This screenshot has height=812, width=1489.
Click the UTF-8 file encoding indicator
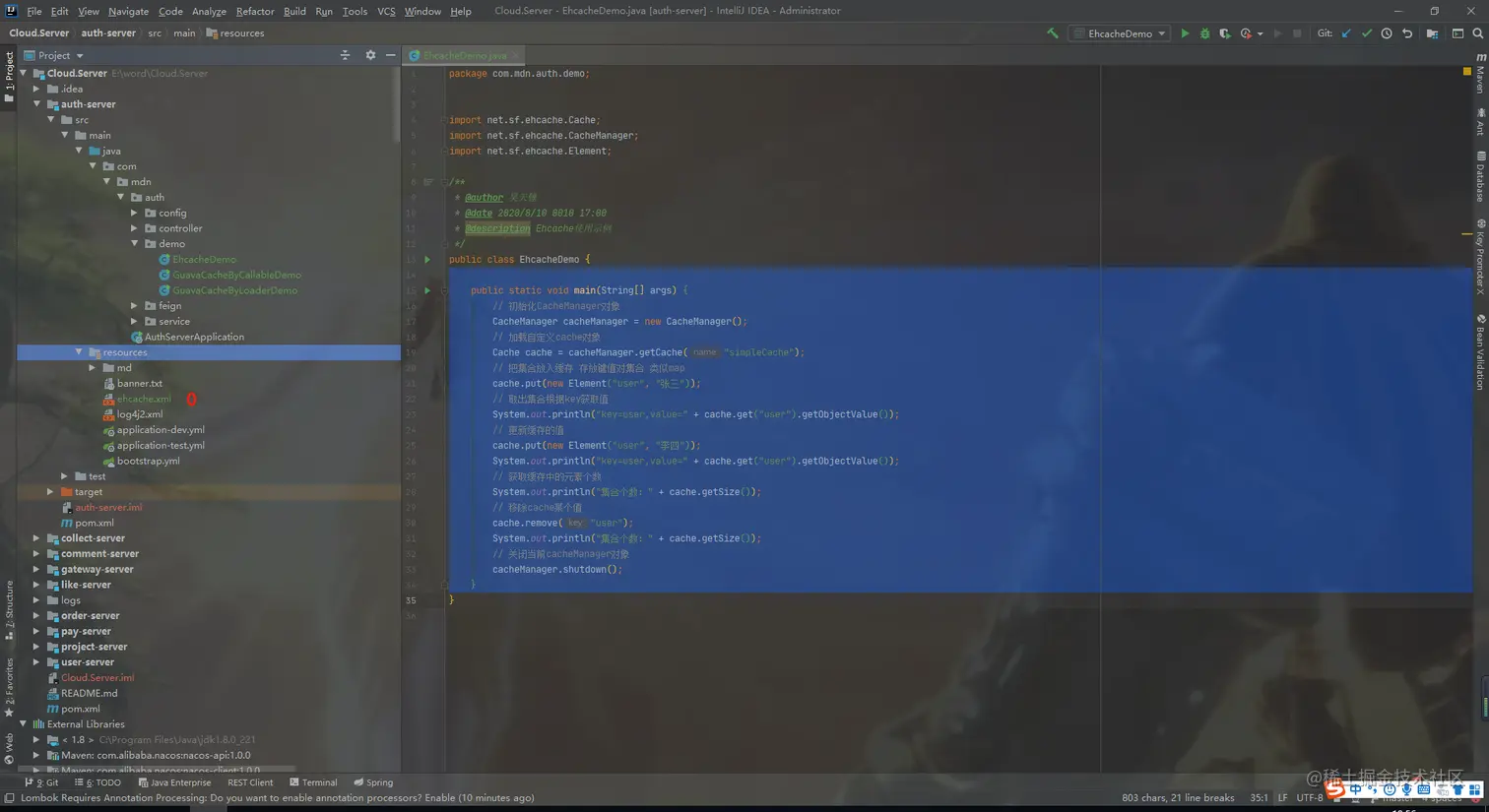[x=1310, y=798]
